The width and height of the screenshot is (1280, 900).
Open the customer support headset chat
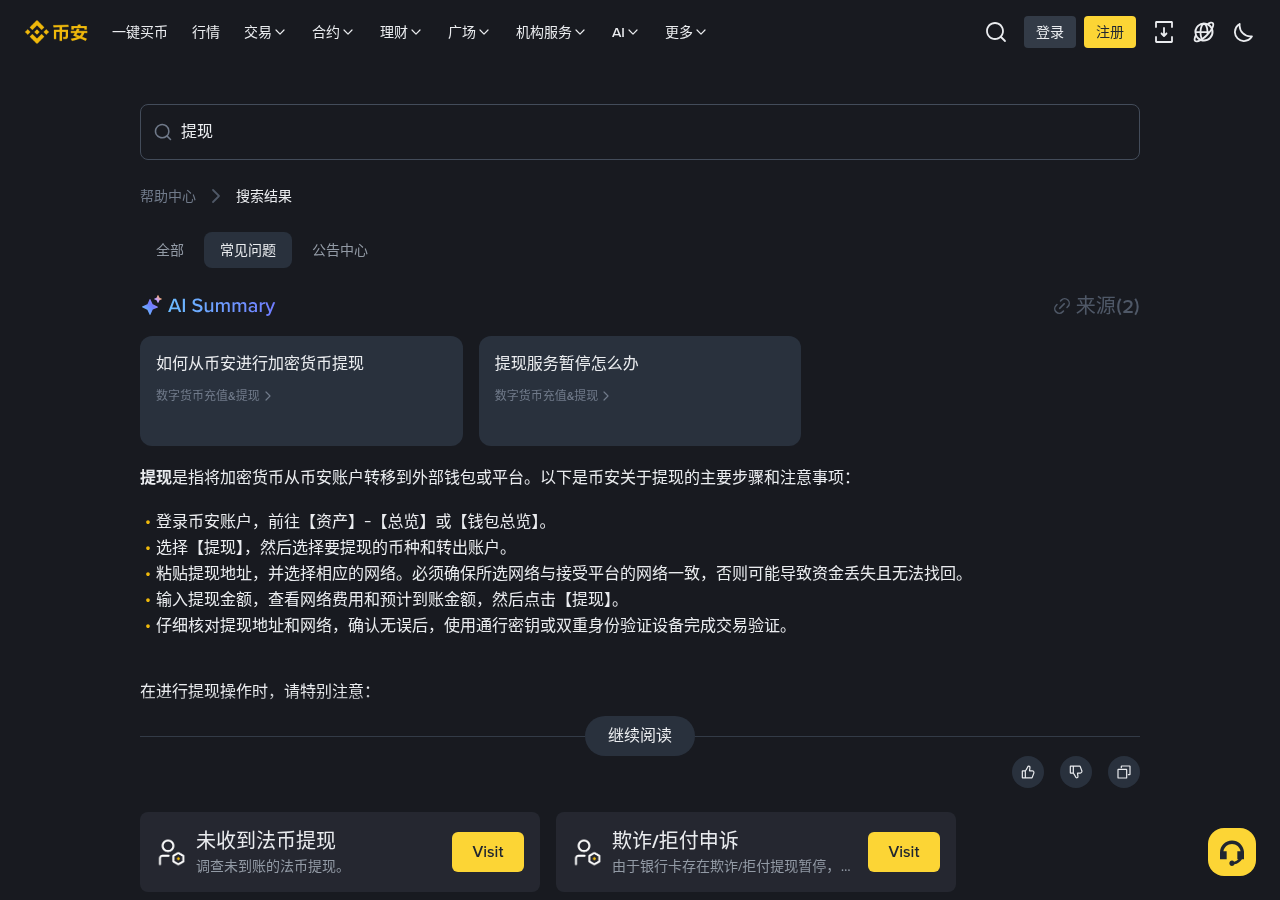coord(1232,852)
